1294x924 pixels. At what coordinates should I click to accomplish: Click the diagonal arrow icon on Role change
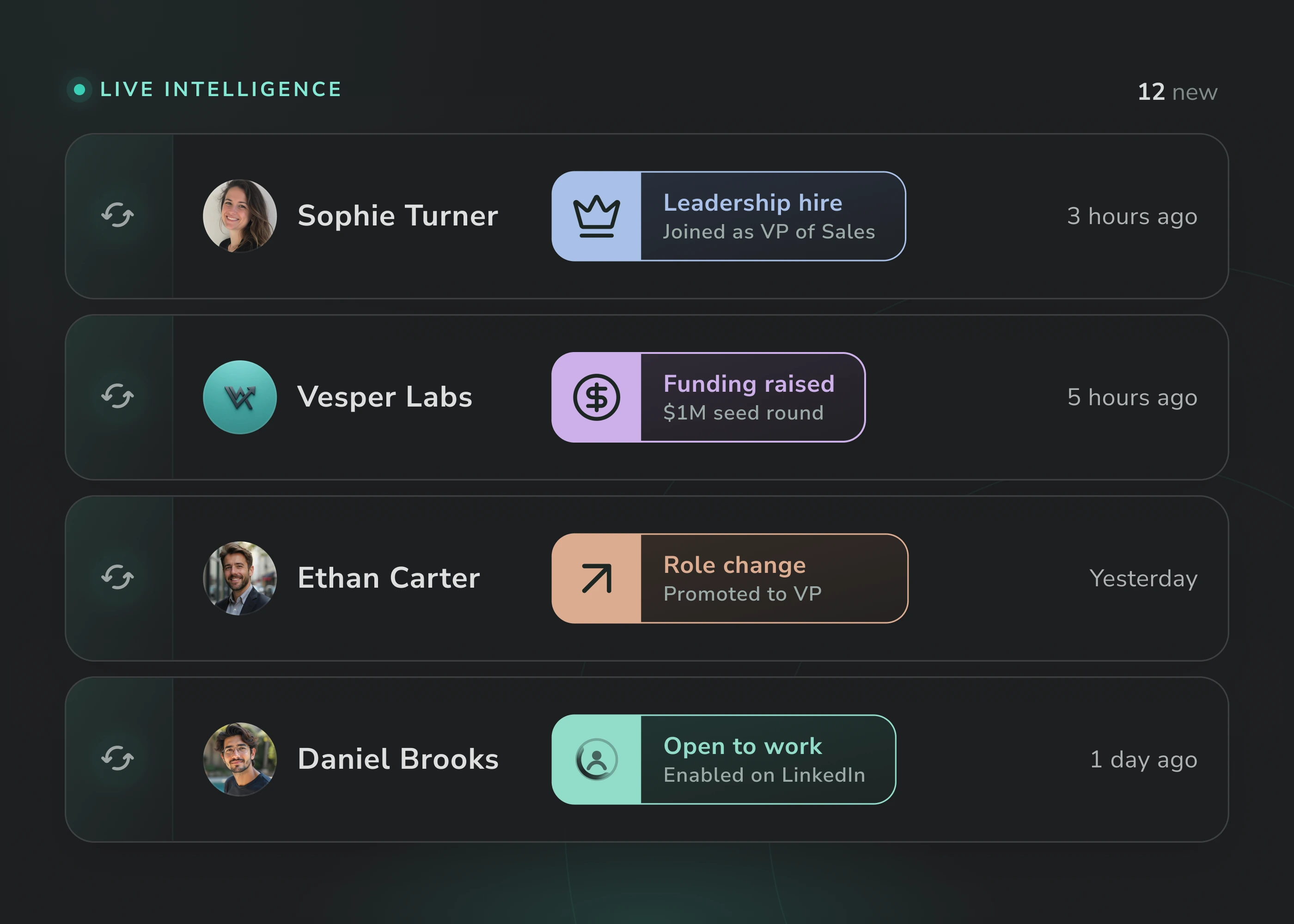coord(596,578)
